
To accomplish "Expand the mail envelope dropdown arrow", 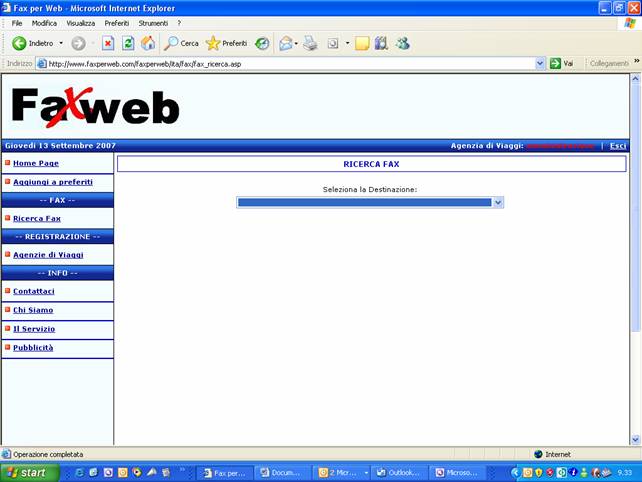I will point(296,43).
